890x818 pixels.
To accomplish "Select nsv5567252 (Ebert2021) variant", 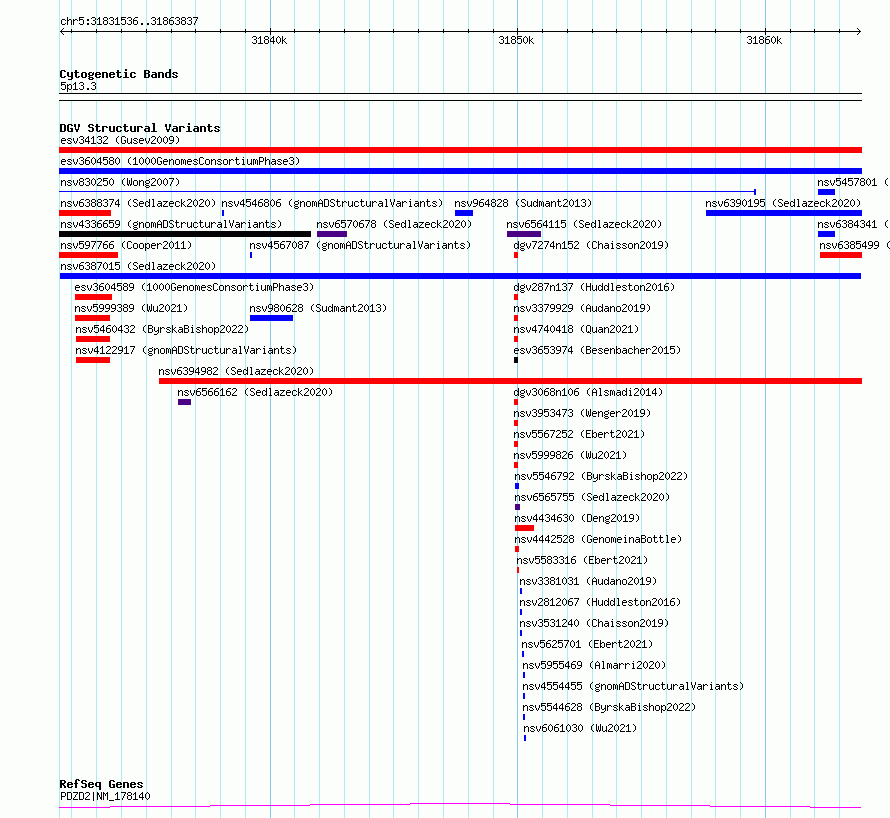I will [579, 434].
